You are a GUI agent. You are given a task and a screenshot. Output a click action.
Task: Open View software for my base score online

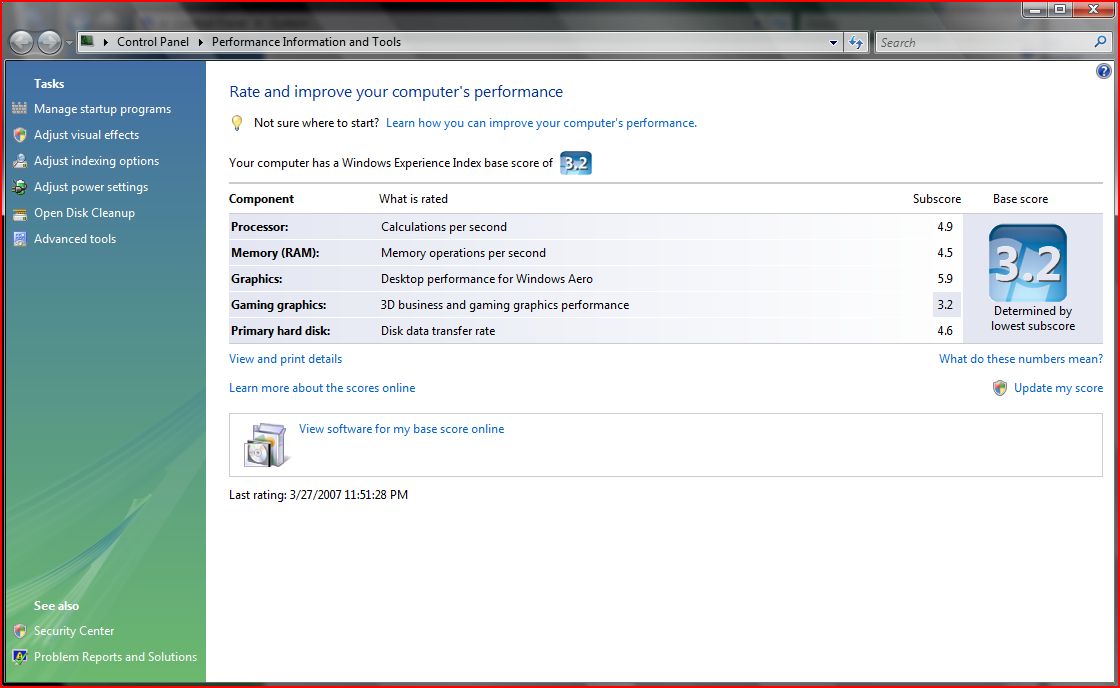click(401, 429)
